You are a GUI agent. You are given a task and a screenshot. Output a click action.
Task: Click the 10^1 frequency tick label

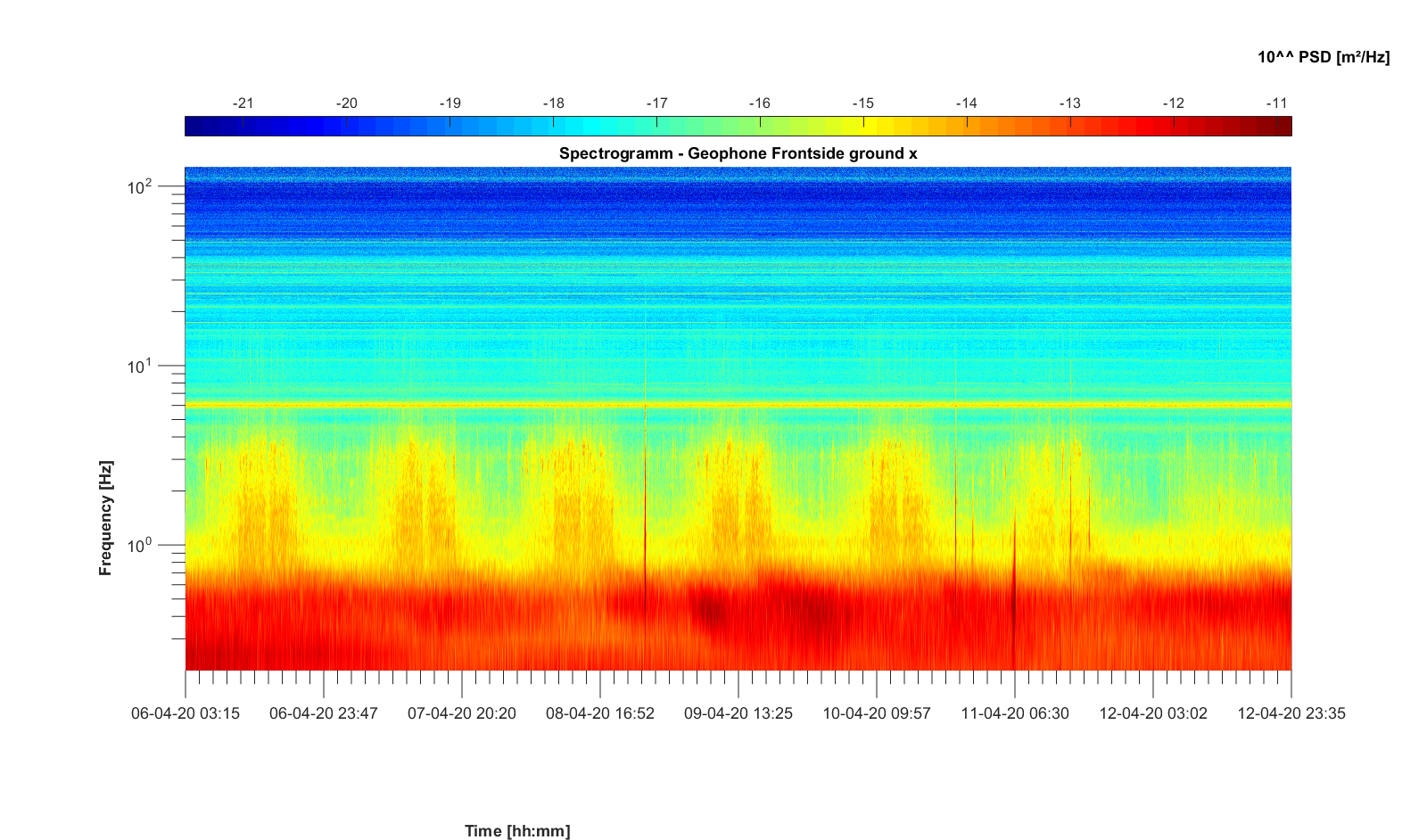tap(140, 366)
